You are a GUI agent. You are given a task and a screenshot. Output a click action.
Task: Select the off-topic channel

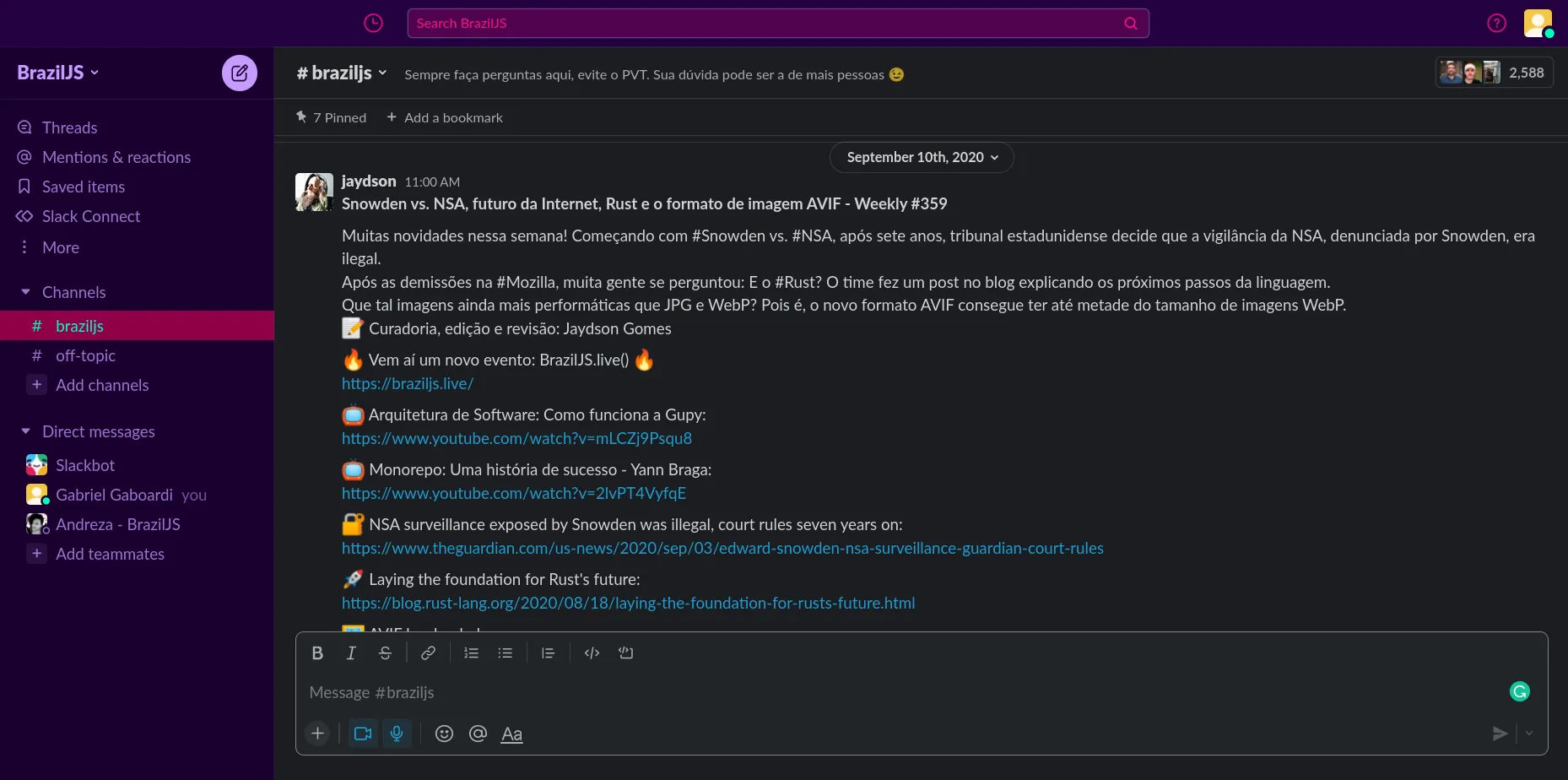click(x=137, y=355)
